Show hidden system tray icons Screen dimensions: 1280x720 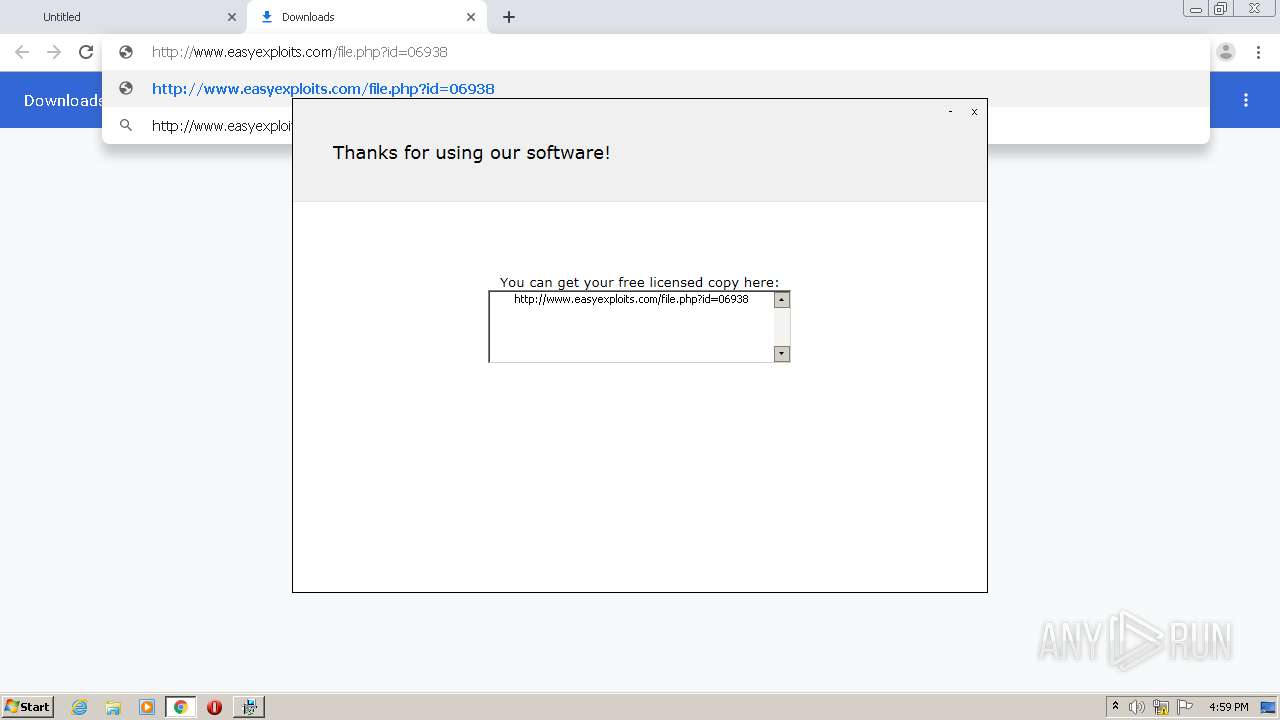point(1115,707)
